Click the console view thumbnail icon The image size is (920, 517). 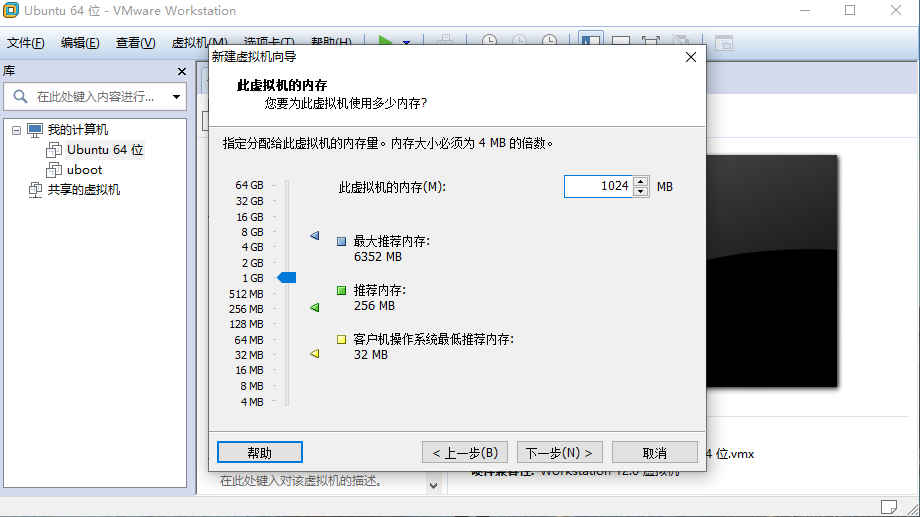click(x=724, y=42)
